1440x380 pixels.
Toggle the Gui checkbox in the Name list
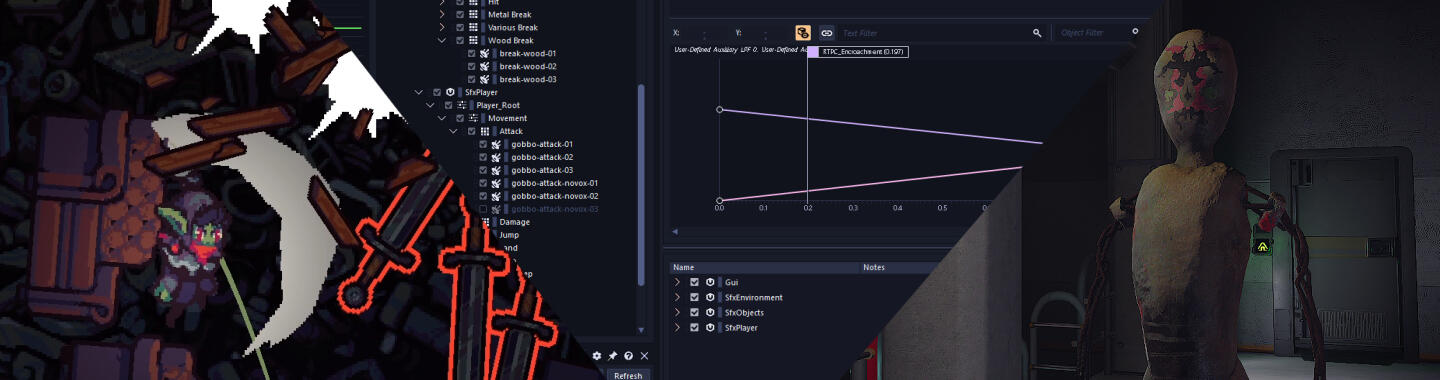tap(694, 282)
